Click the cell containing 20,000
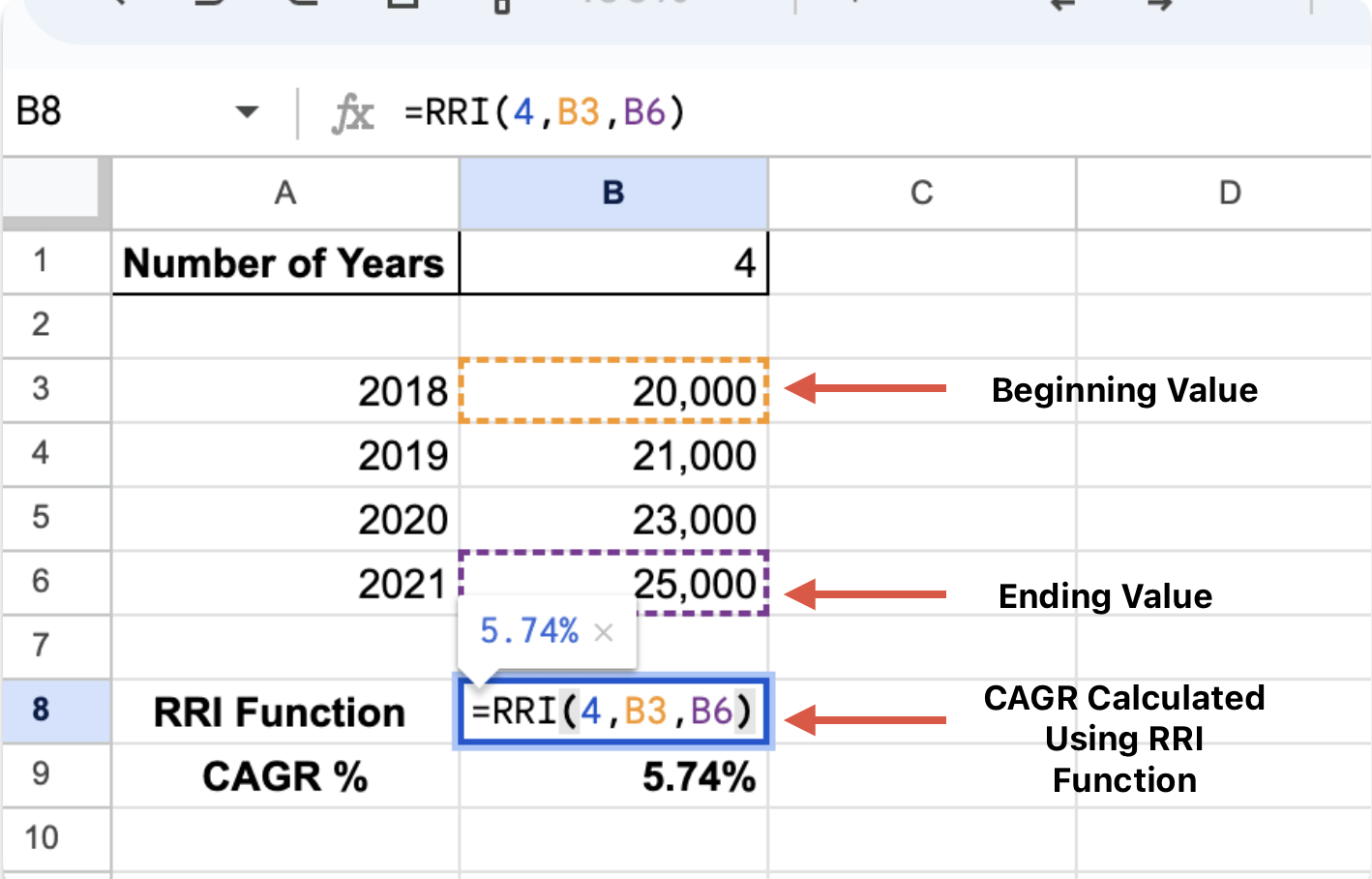1372x879 pixels. pyautogui.click(x=613, y=391)
